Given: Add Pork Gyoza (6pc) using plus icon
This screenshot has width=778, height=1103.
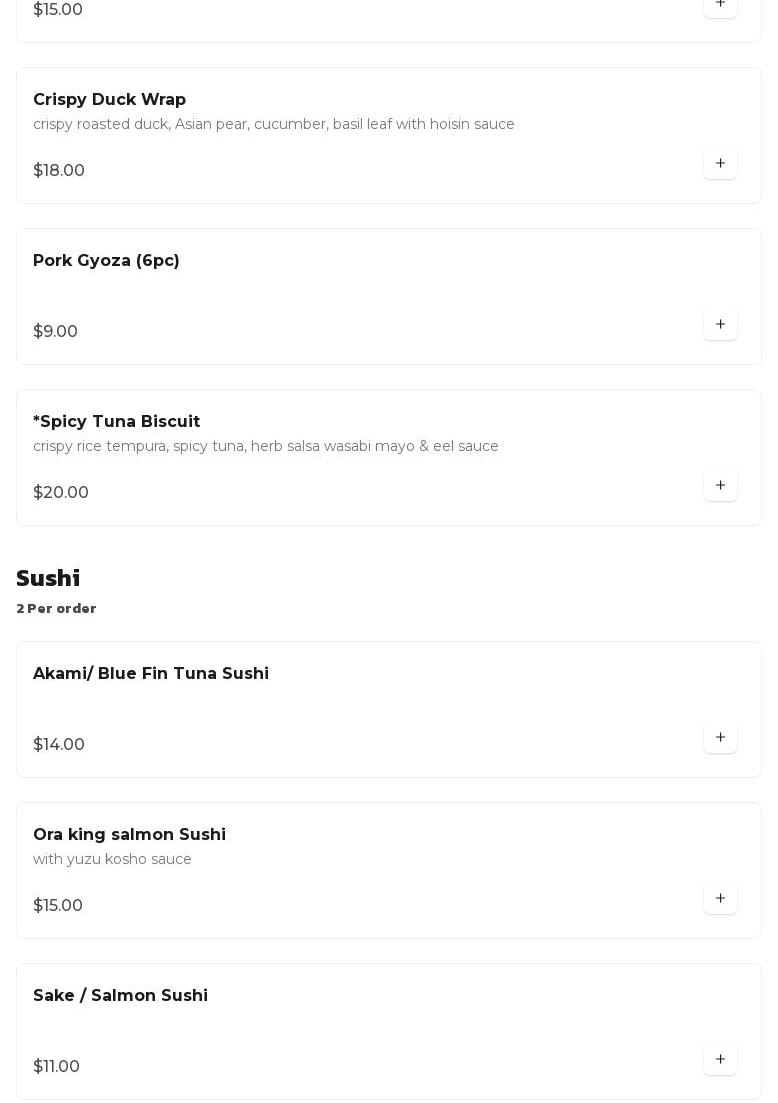Looking at the screenshot, I should [720, 324].
